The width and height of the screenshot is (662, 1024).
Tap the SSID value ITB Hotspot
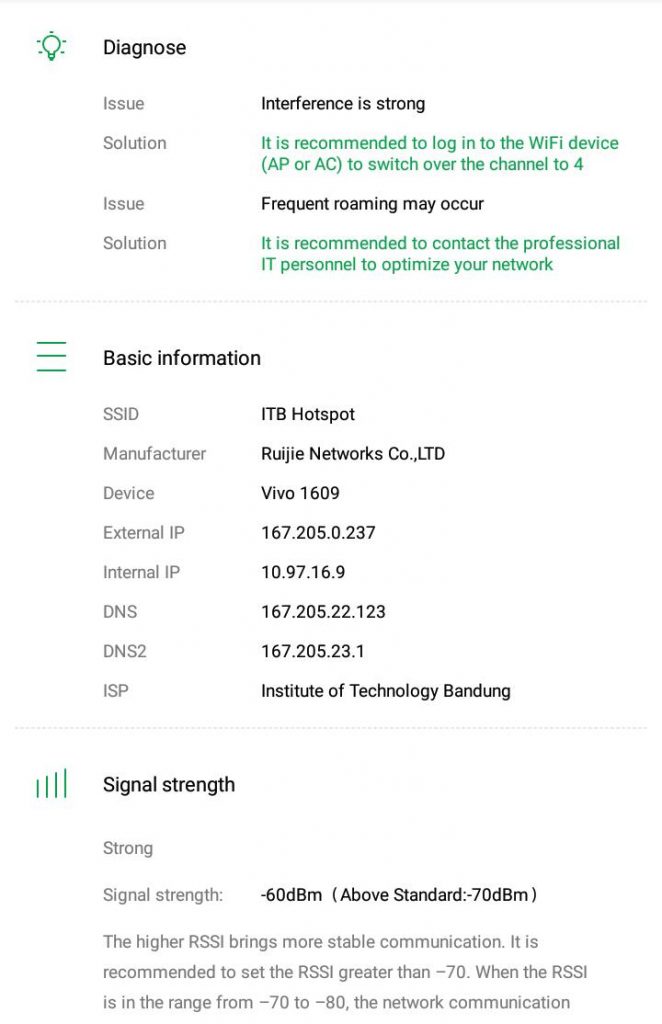pyautogui.click(x=307, y=414)
